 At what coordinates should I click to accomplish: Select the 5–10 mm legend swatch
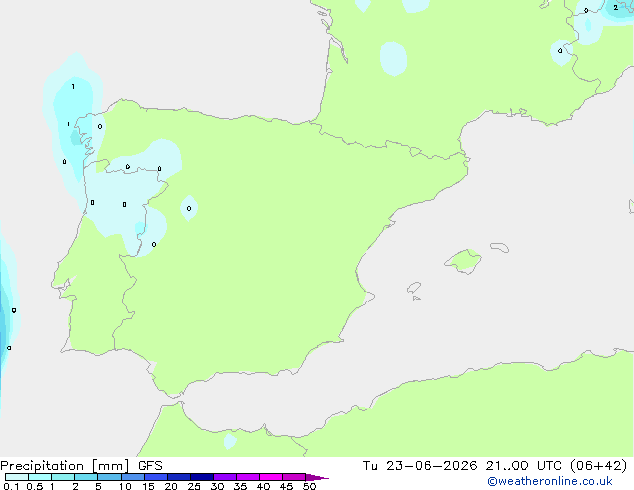(109, 477)
